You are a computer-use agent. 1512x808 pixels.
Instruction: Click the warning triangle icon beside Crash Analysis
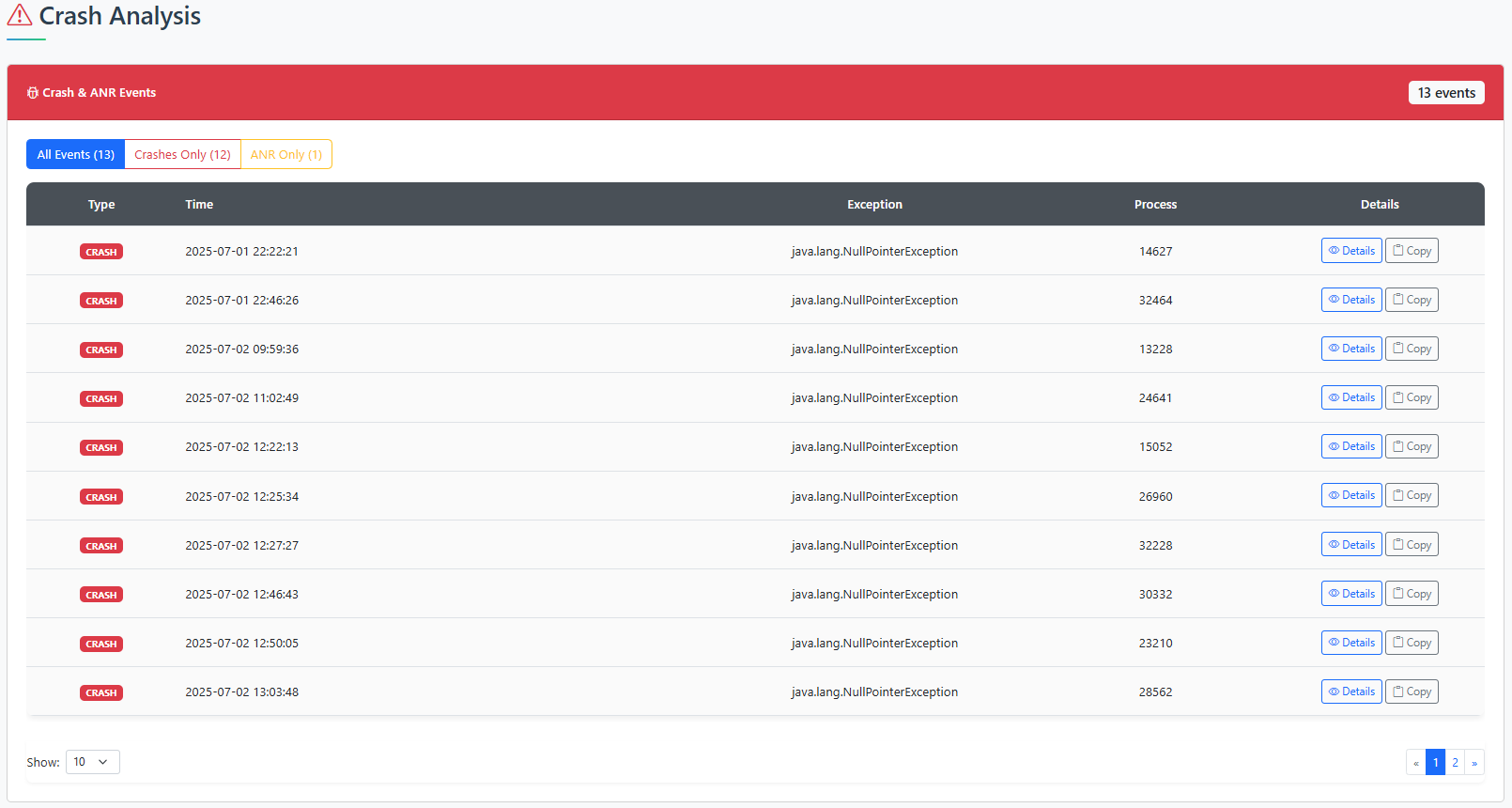(x=20, y=16)
